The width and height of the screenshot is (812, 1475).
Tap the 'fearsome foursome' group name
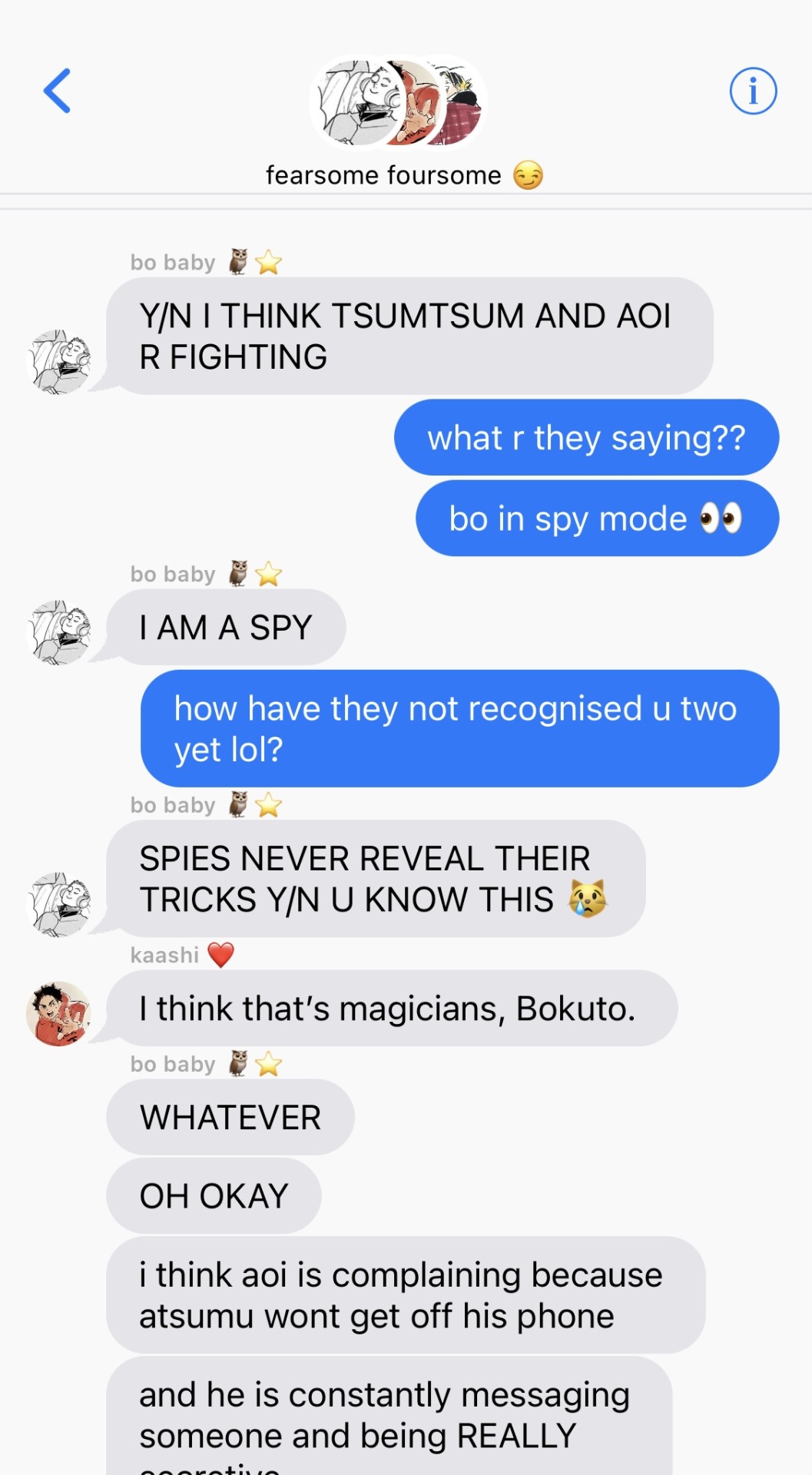pos(404,175)
